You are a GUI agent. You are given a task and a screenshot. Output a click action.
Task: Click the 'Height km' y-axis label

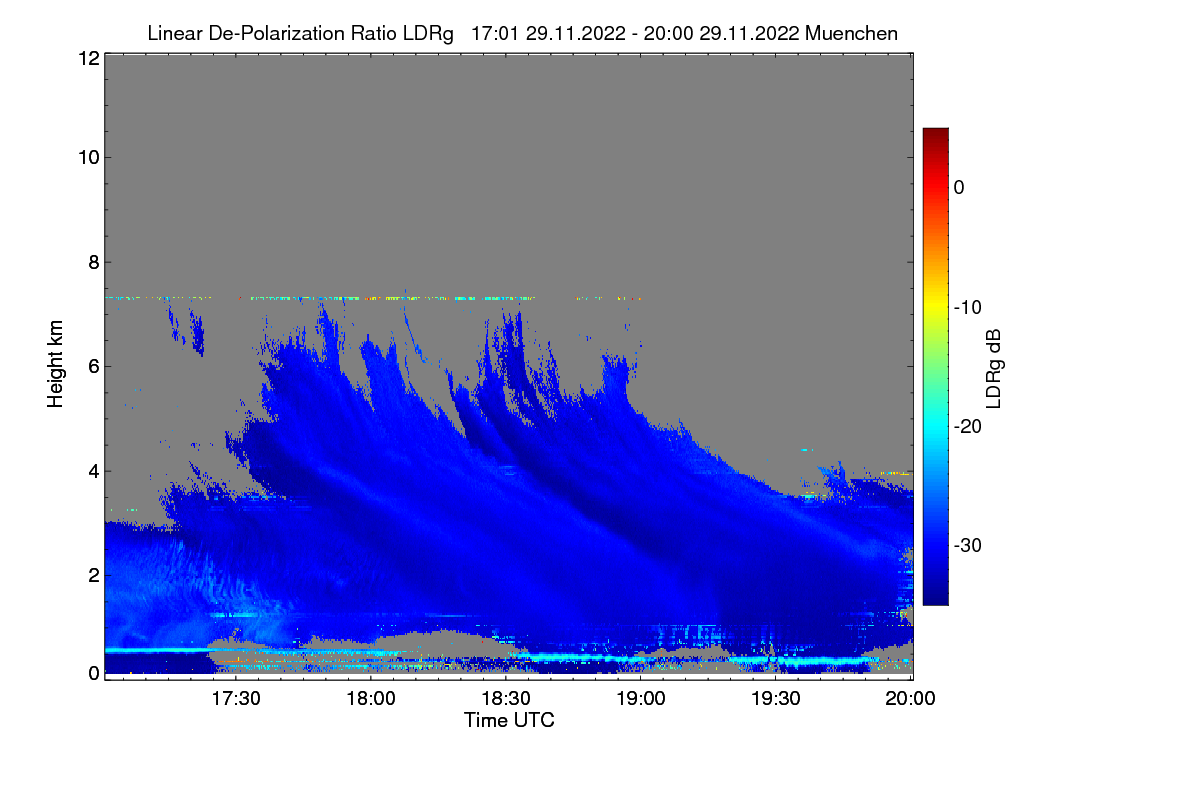click(56, 364)
